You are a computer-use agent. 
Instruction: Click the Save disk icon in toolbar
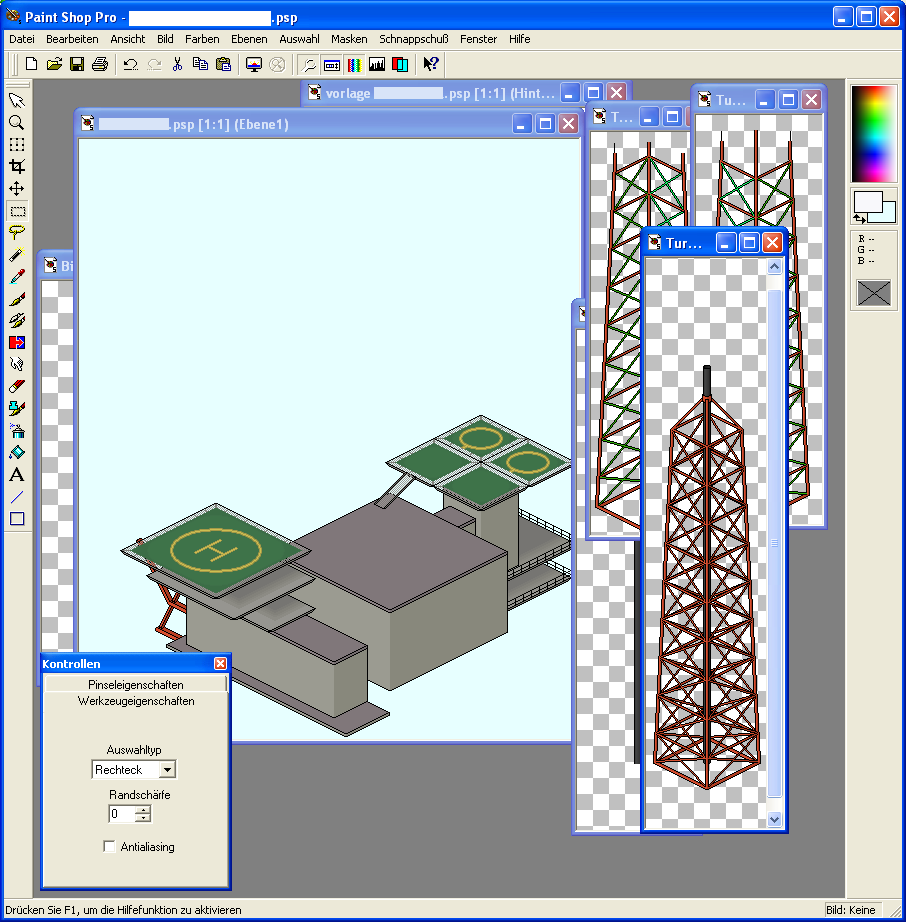77,64
